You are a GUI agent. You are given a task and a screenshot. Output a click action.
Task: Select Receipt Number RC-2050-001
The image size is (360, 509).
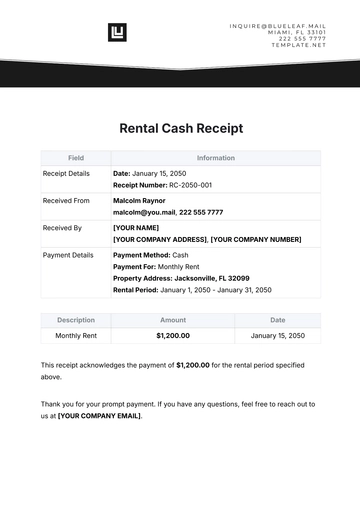click(162, 185)
